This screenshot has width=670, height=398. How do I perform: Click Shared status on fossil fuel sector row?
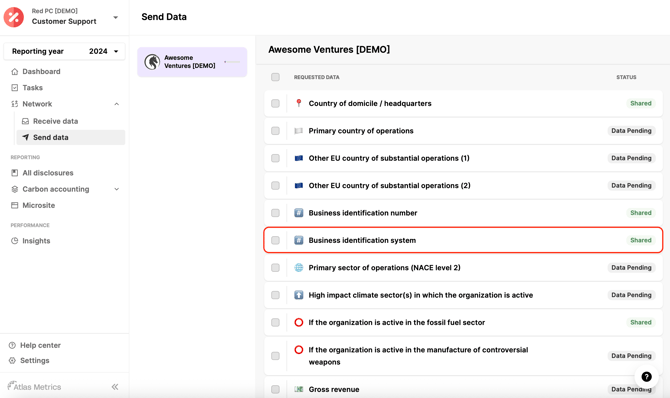click(x=641, y=322)
